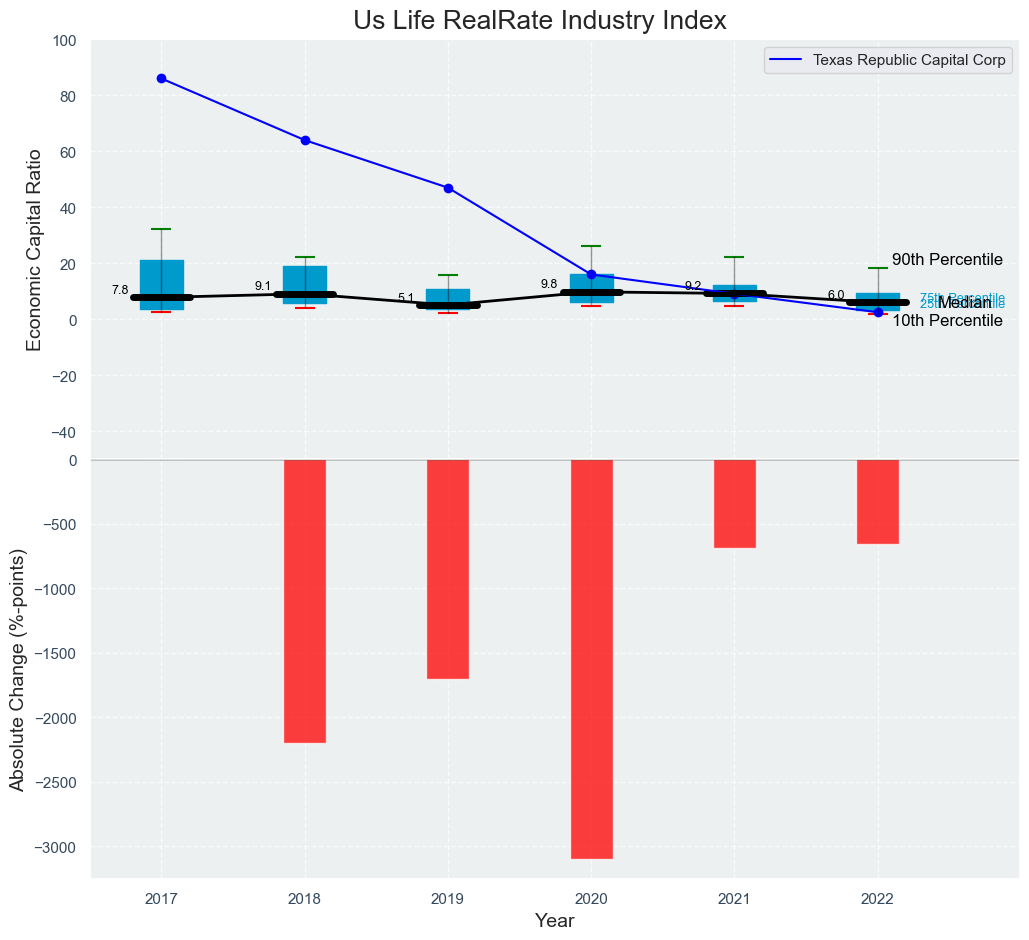Click the 7.8 median value label

(120, 290)
